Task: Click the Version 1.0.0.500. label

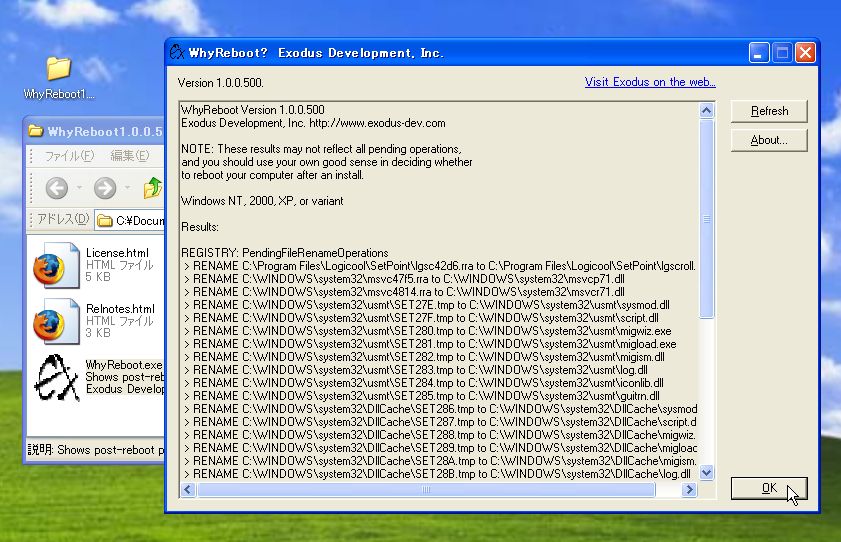Action: (x=220, y=83)
